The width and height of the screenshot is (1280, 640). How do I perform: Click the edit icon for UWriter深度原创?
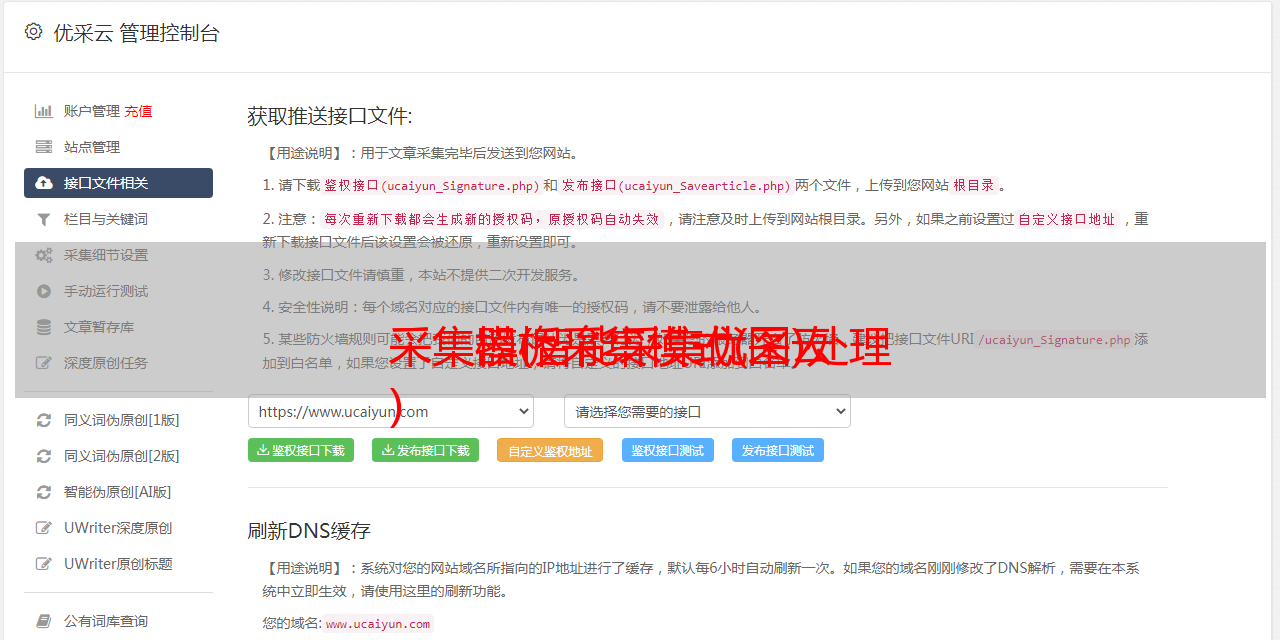(x=44, y=528)
